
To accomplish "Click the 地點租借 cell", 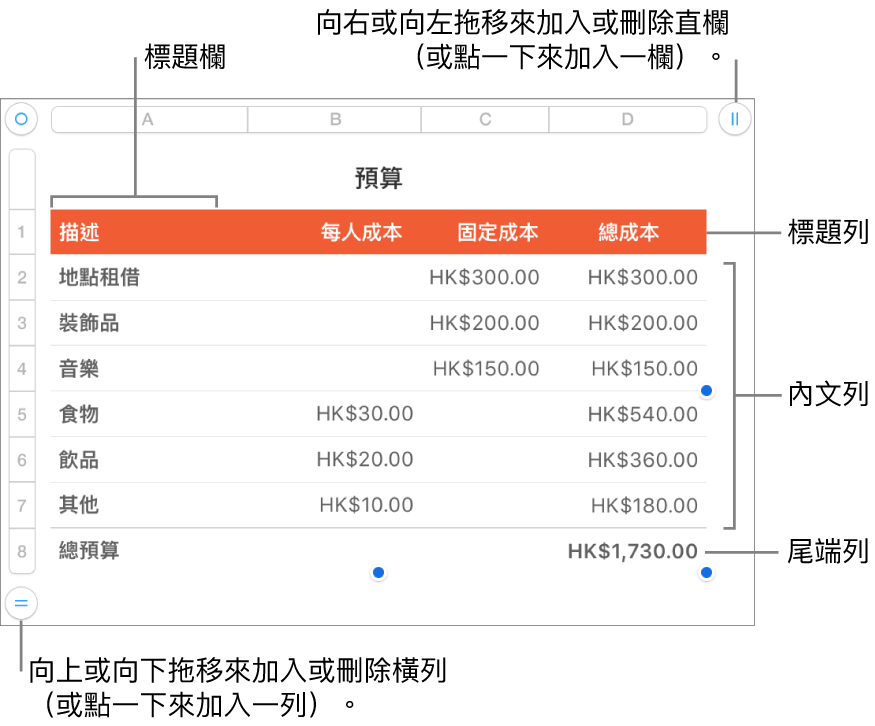I will tap(101, 277).
